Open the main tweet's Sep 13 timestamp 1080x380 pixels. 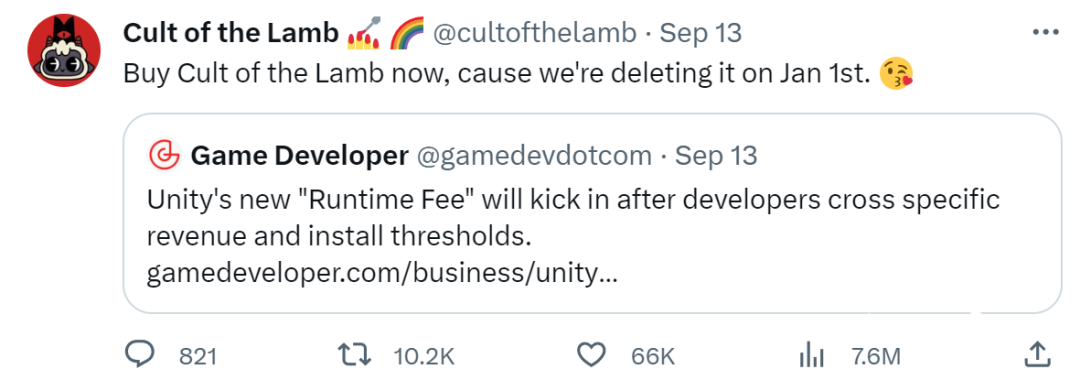[x=700, y=32]
